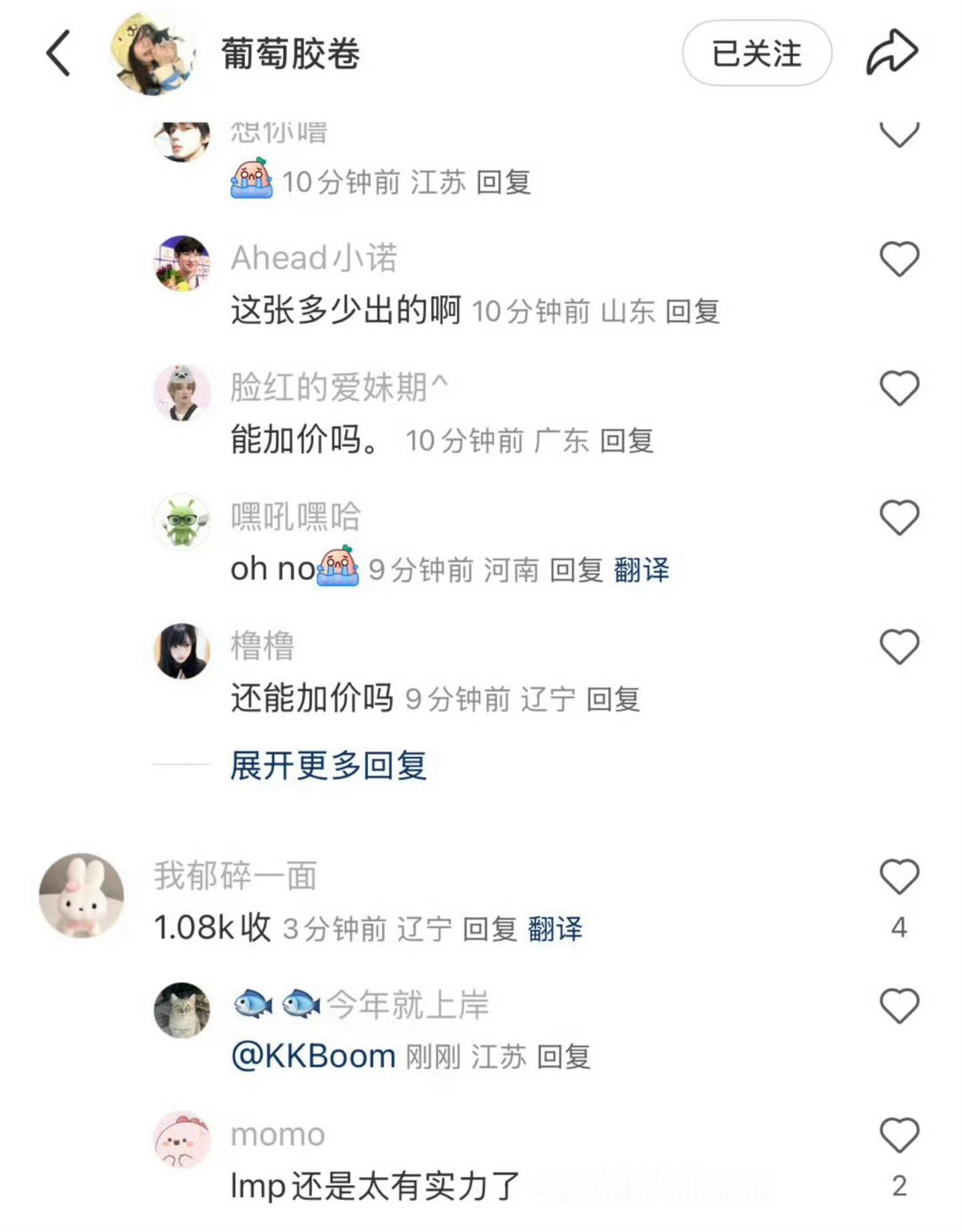Open the @KKBoom mention
This screenshot has width=962, height=1232.
coord(313,1057)
